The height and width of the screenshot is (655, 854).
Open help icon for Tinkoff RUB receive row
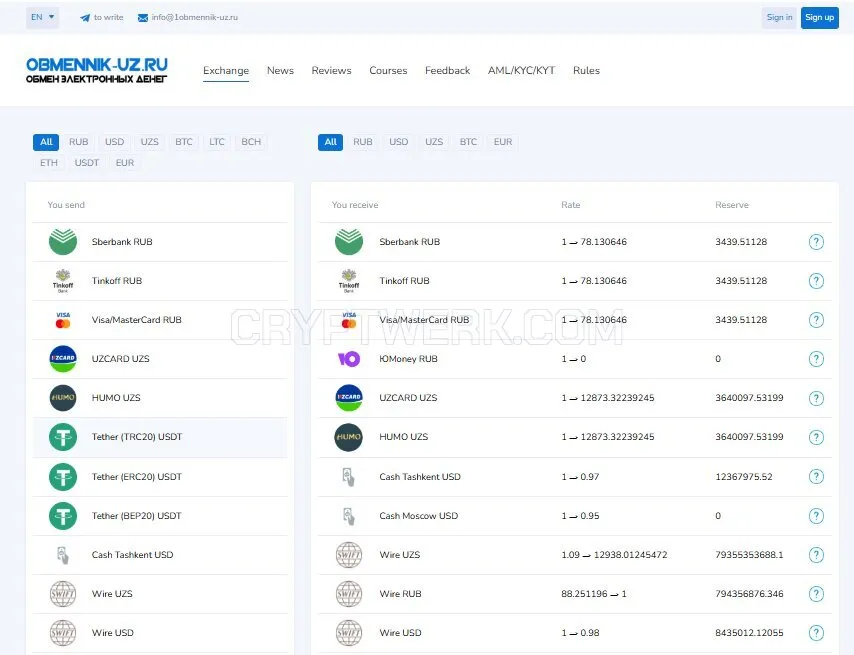(x=816, y=281)
